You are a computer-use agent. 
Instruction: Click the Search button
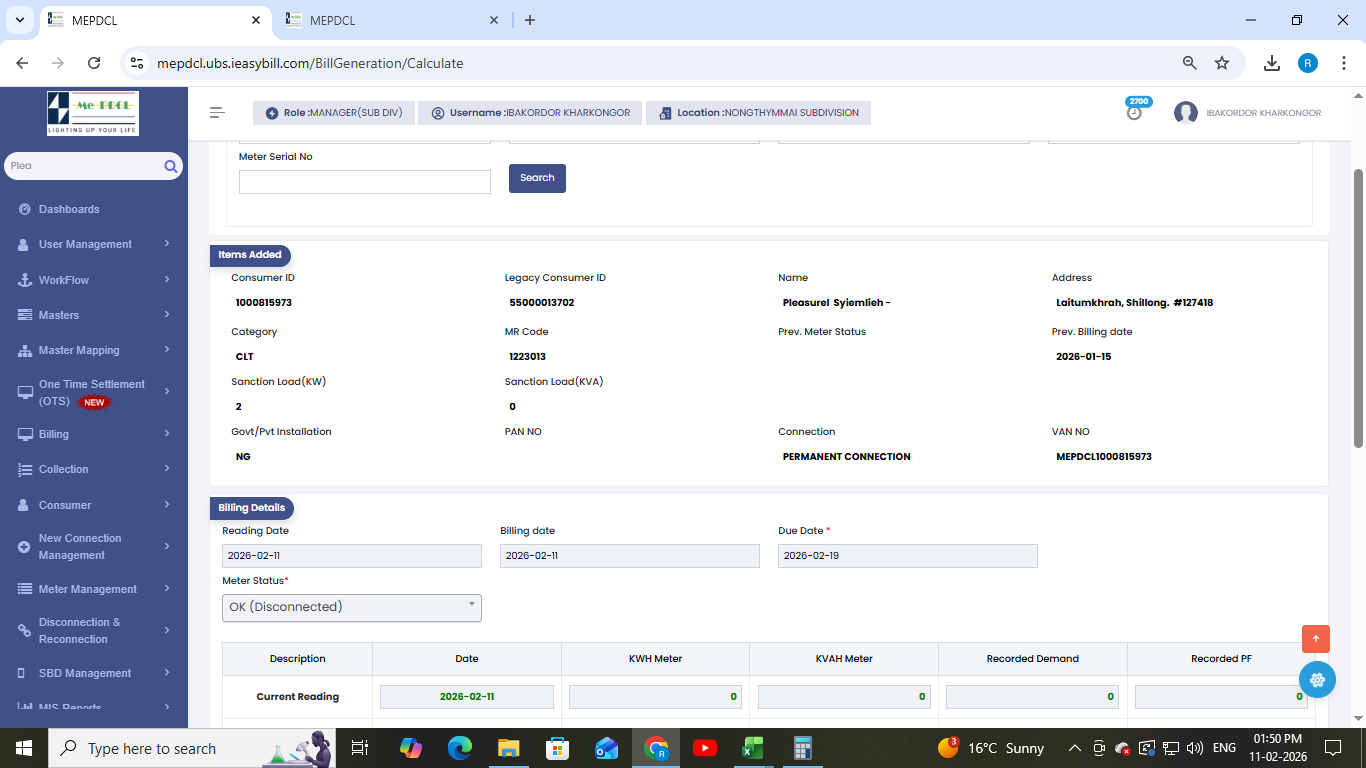[x=537, y=178]
